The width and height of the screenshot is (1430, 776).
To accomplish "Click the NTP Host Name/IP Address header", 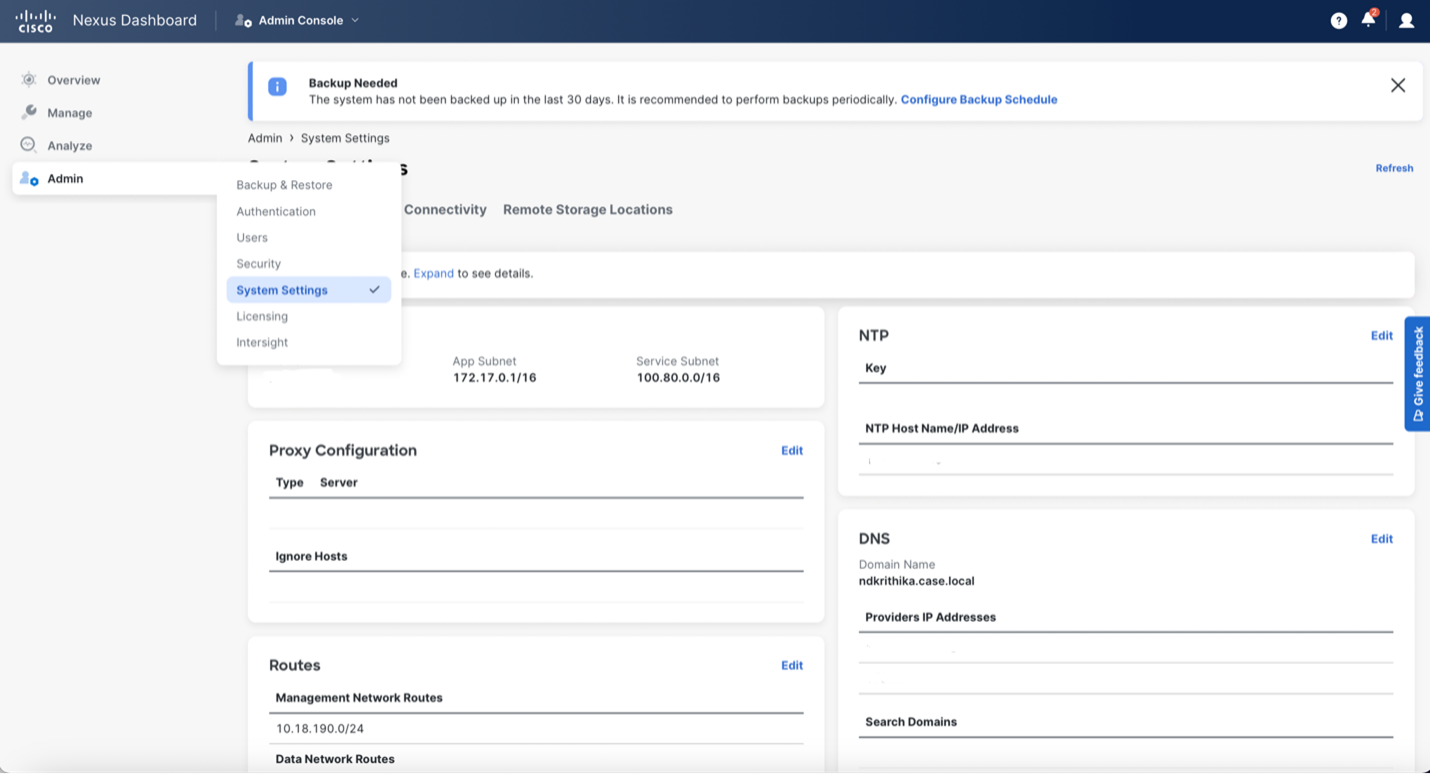I will click(942, 428).
